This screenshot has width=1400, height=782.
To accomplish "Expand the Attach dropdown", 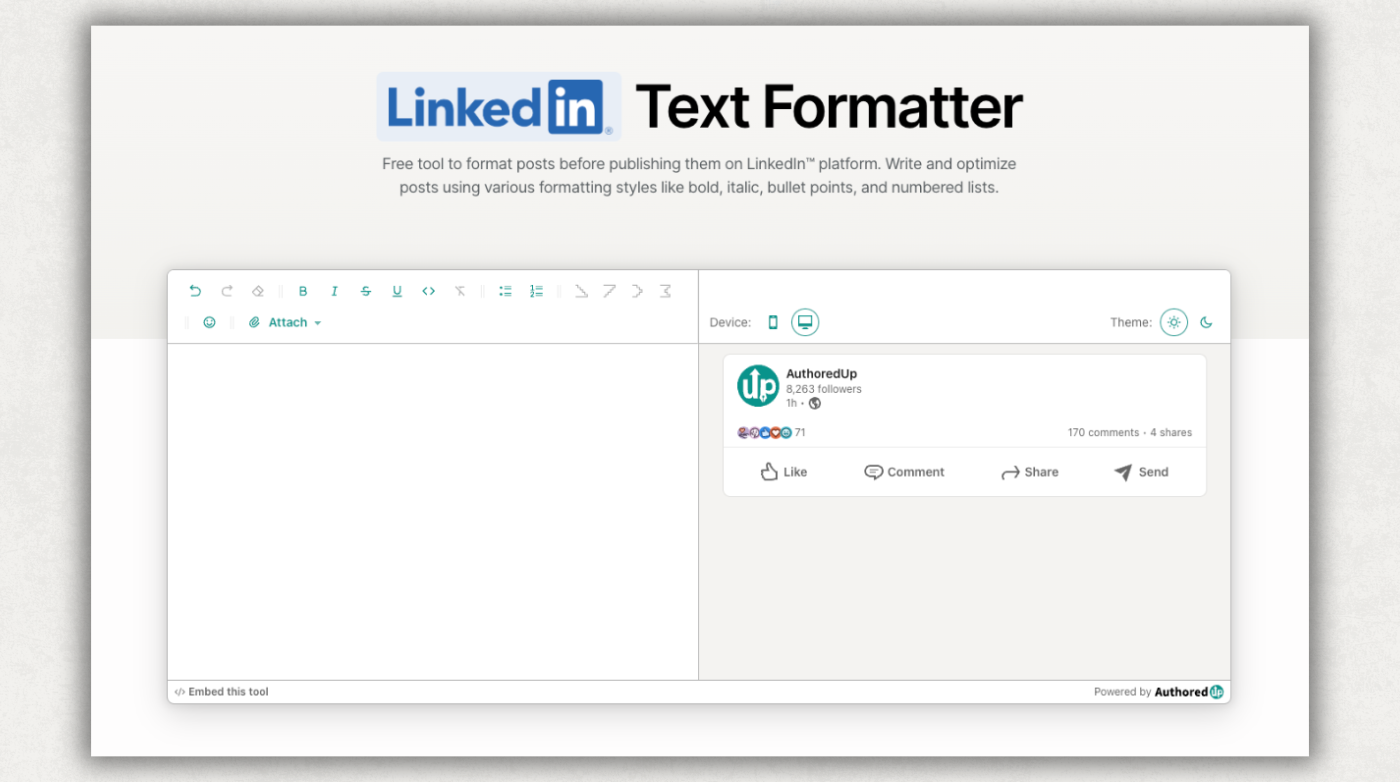I will pos(288,322).
